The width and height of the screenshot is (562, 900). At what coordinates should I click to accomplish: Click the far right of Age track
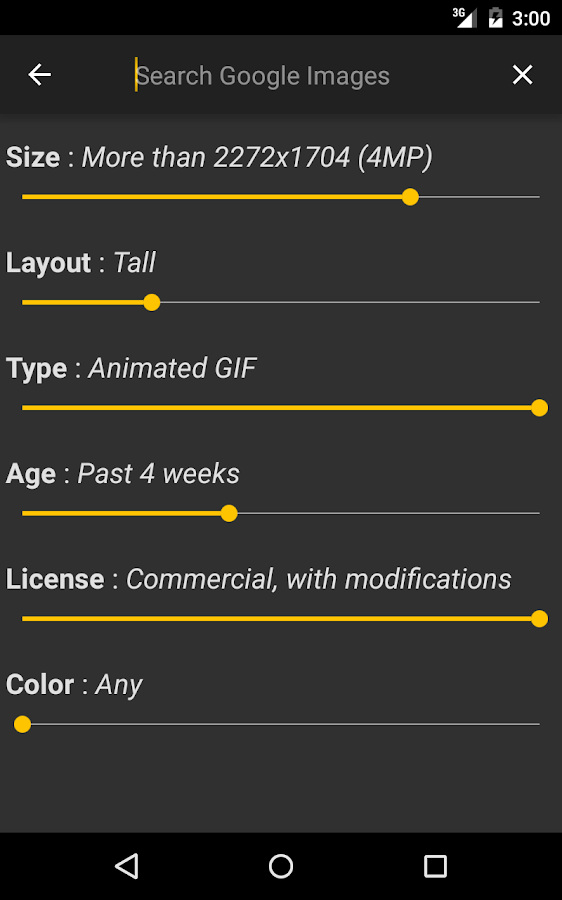528,513
